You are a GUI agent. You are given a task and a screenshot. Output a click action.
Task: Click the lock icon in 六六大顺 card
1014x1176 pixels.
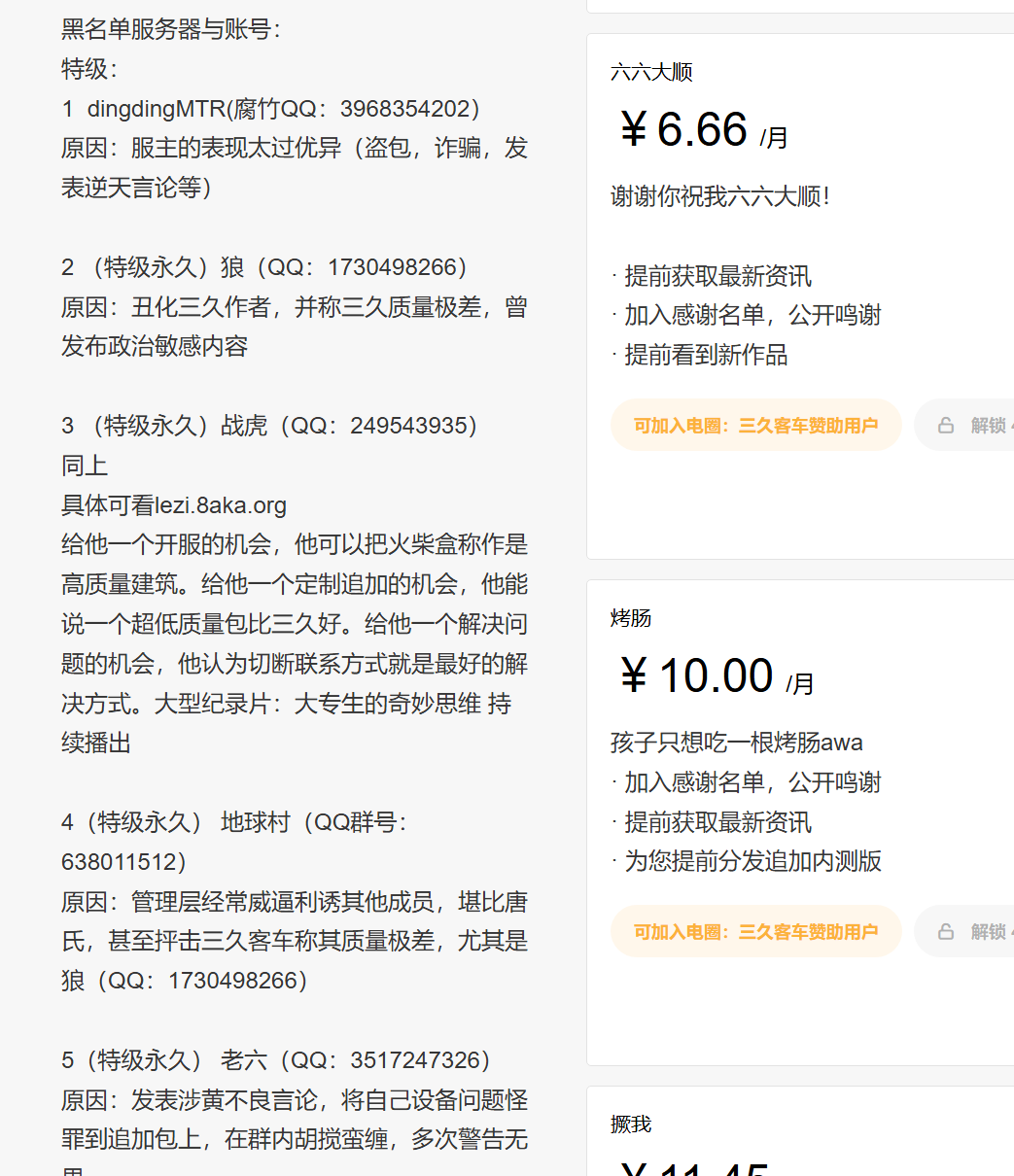click(x=946, y=425)
